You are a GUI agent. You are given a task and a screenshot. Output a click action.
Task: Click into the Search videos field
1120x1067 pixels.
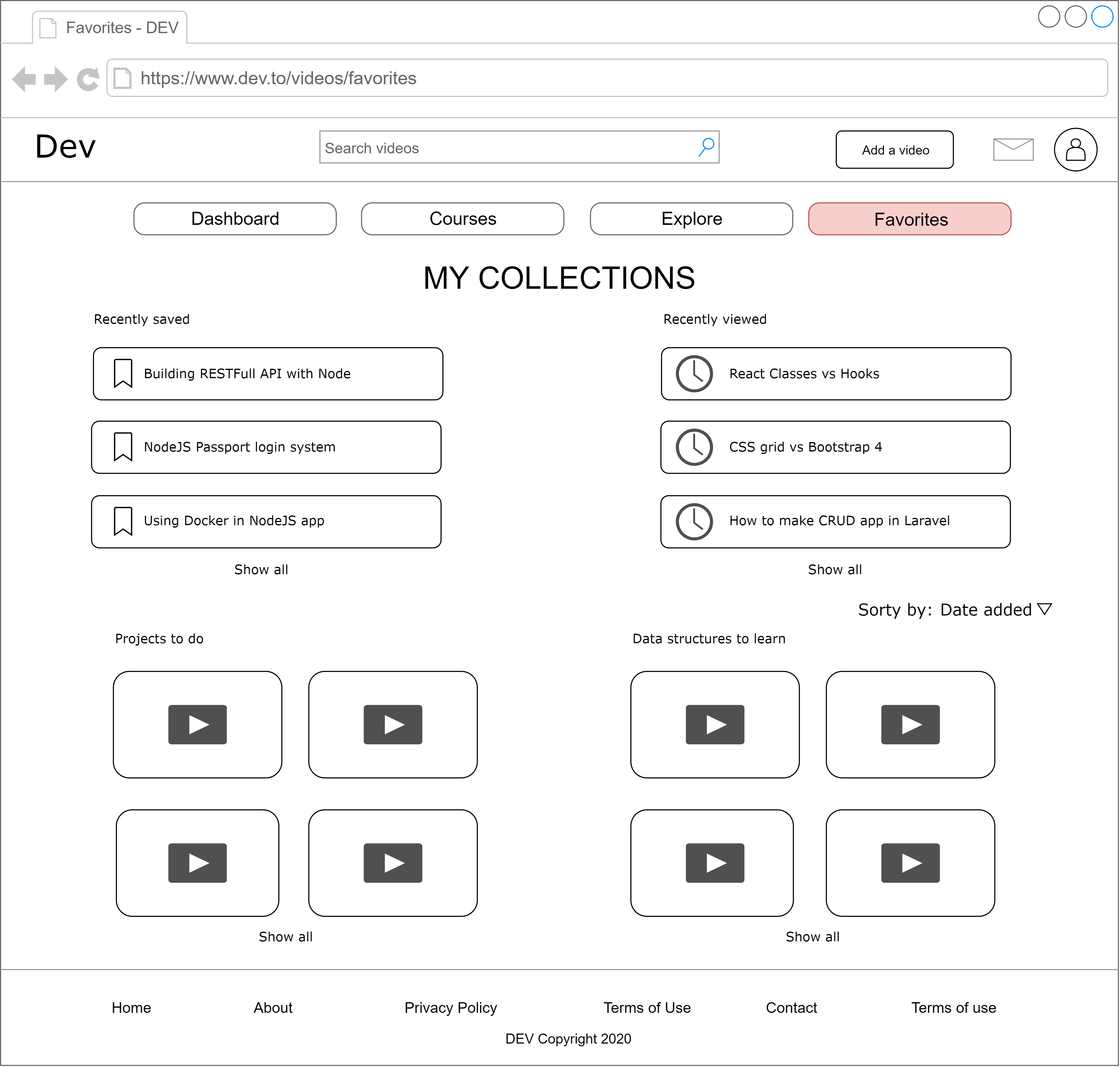[506, 148]
